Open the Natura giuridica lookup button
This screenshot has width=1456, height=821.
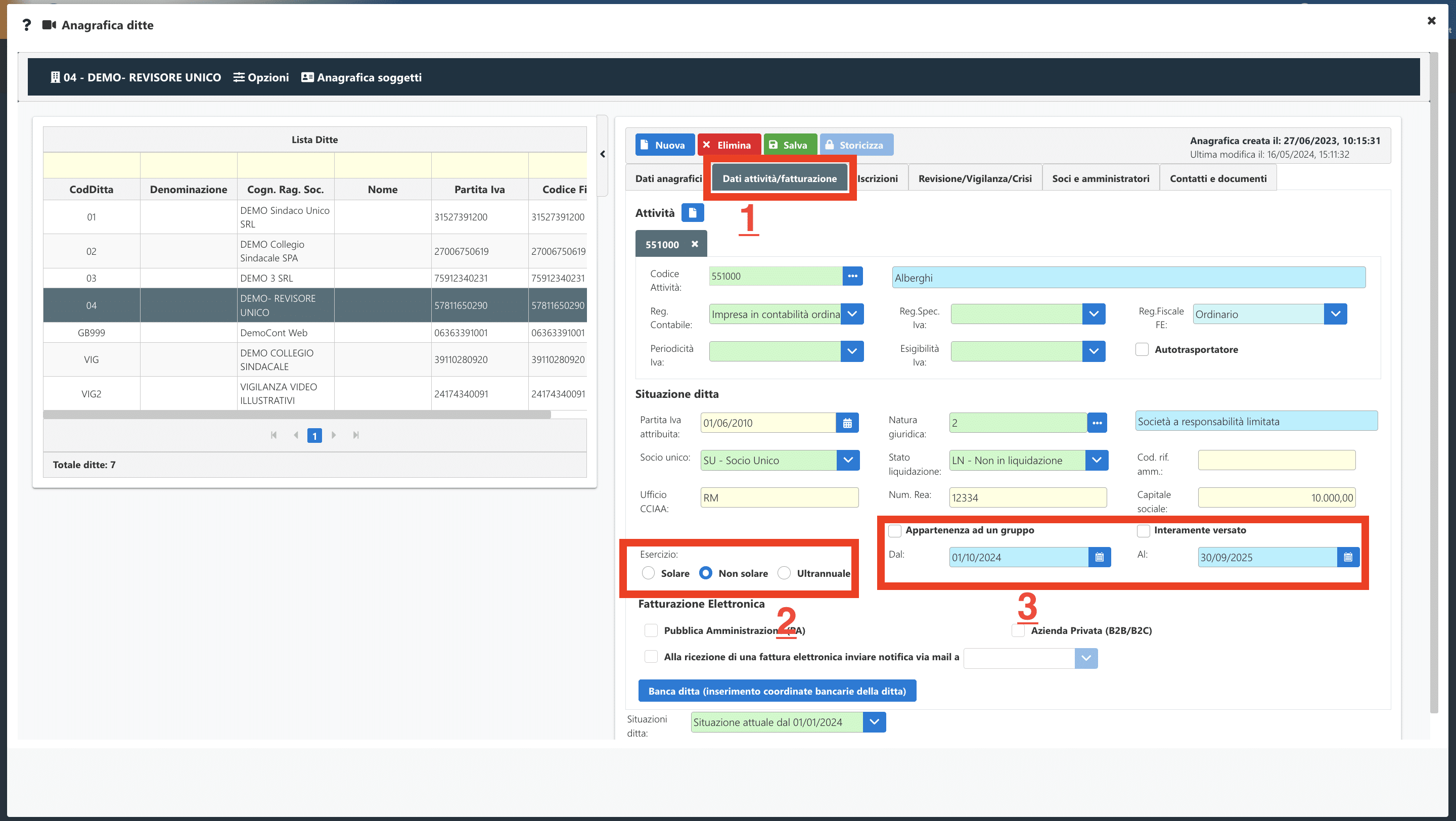click(1097, 423)
